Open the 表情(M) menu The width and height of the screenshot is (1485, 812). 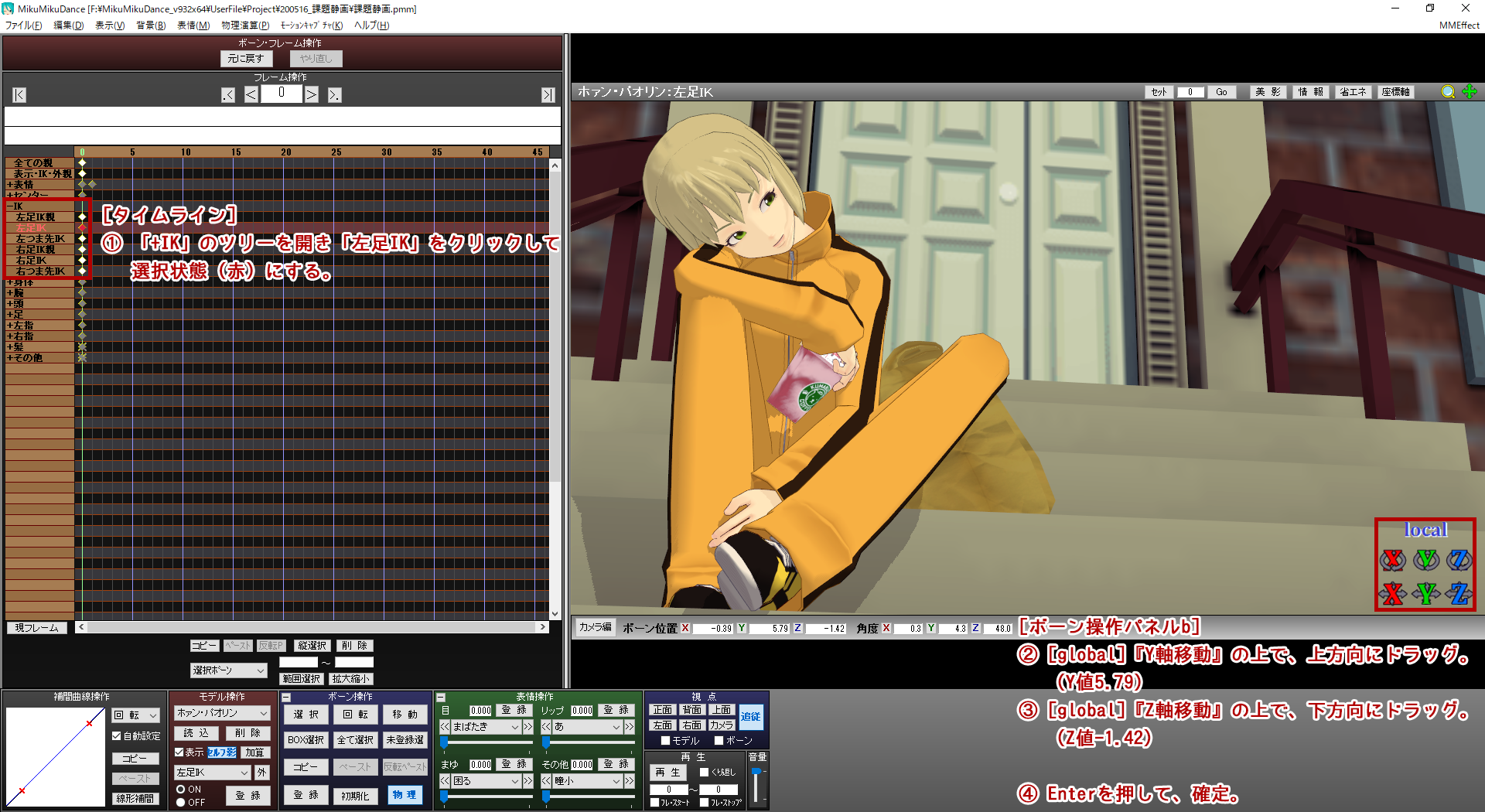[193, 26]
